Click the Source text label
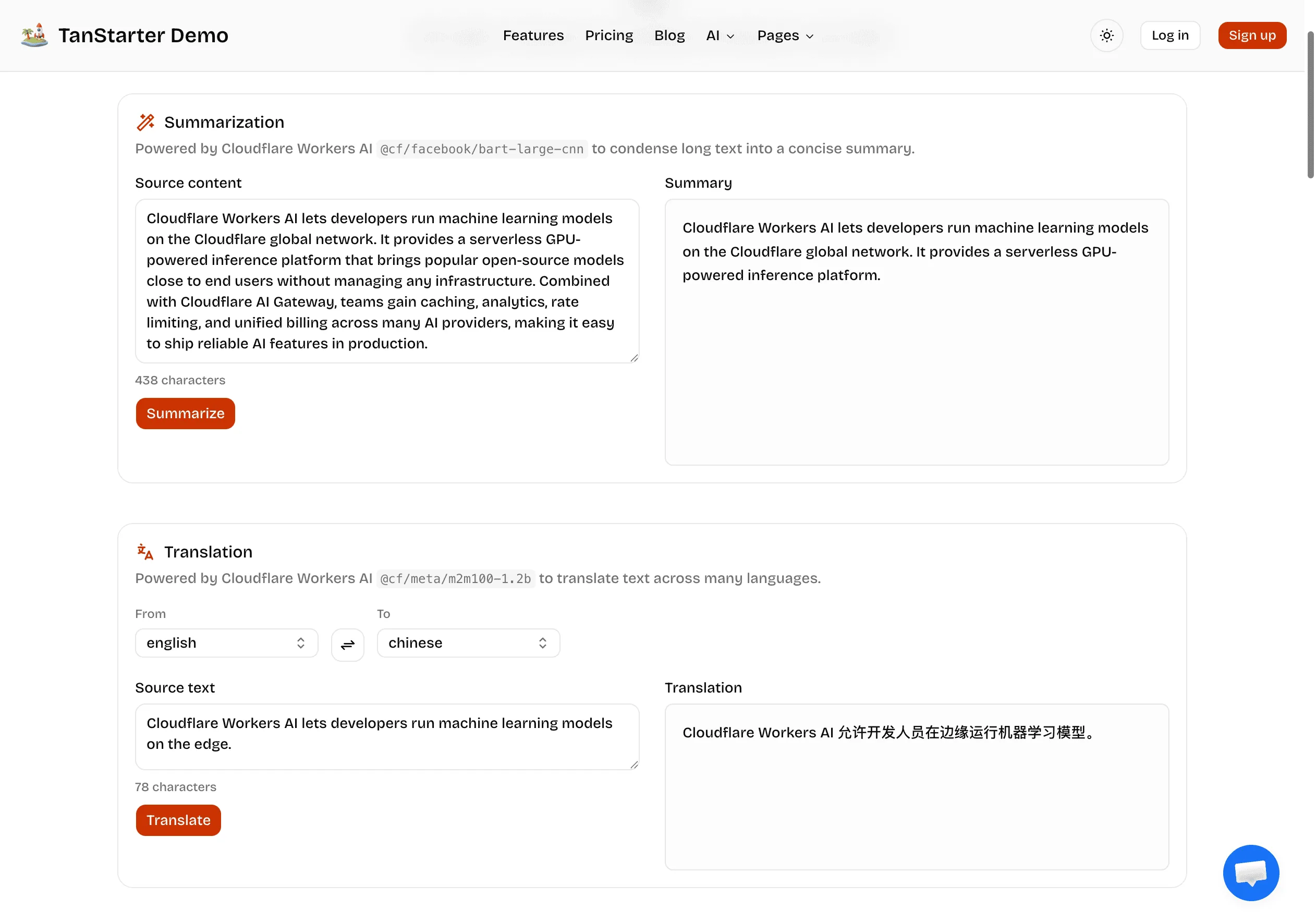 [x=175, y=688]
